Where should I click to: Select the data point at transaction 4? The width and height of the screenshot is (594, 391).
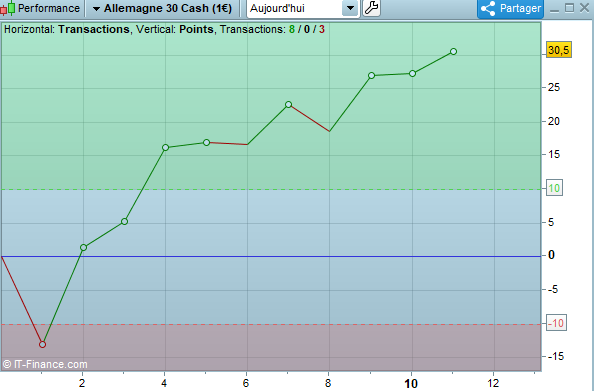click(166, 147)
